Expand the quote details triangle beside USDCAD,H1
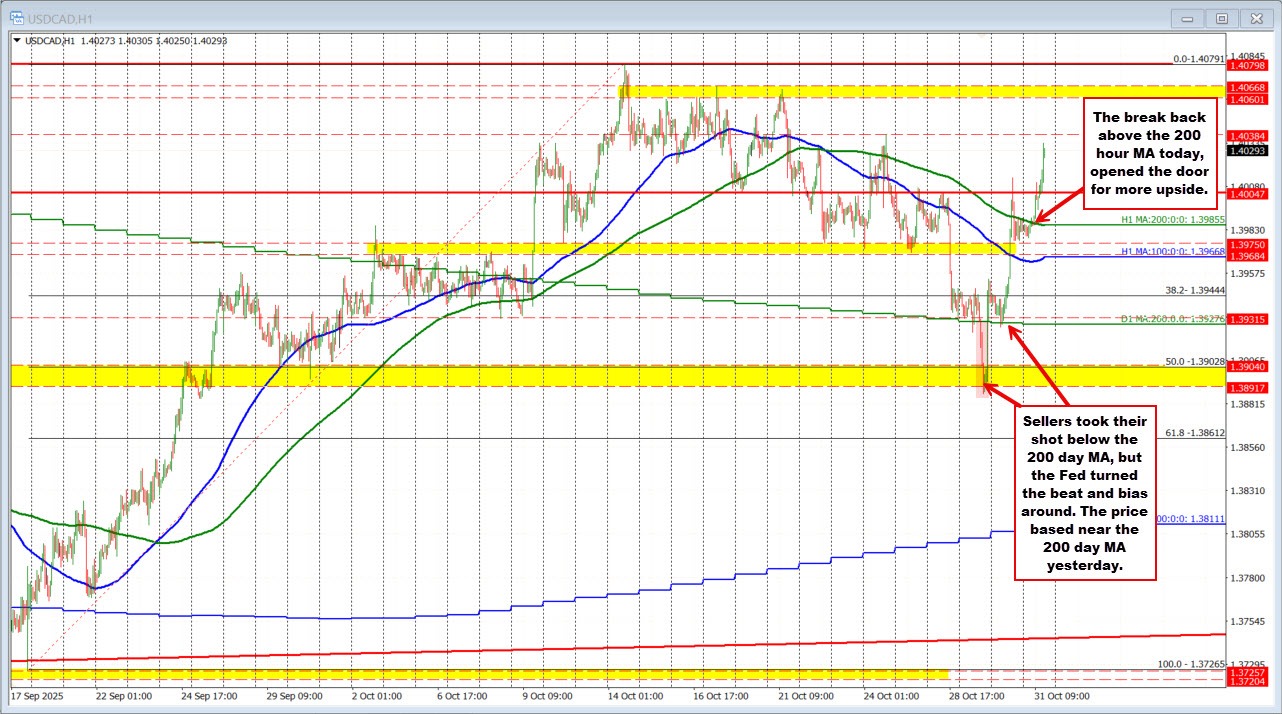 coord(17,40)
